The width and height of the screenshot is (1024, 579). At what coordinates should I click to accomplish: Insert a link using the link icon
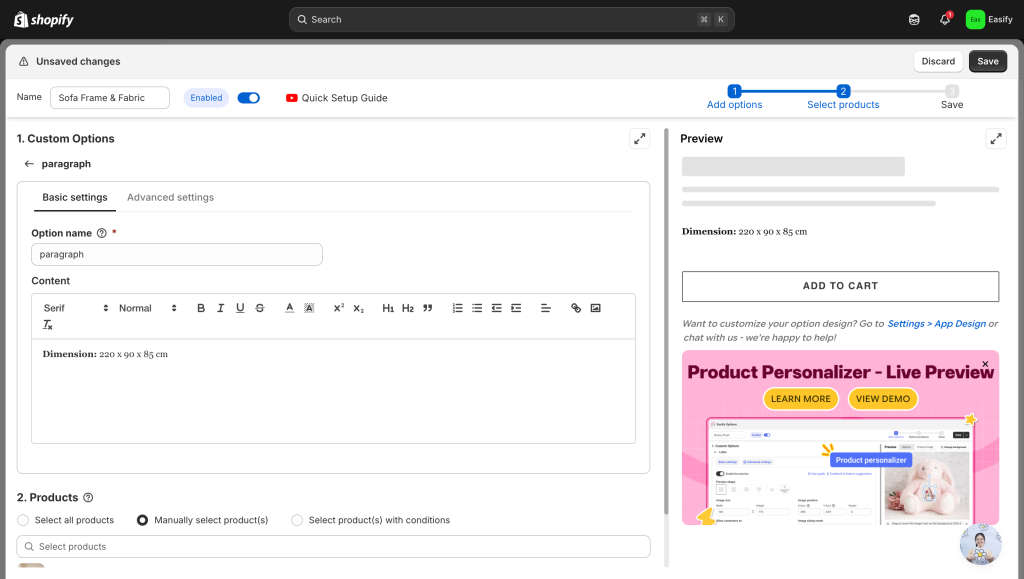576,308
